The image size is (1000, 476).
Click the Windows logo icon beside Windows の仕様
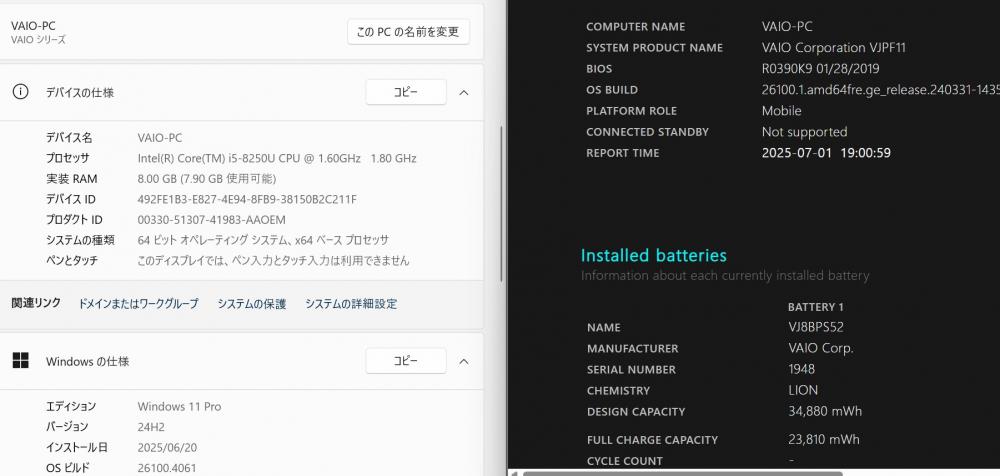point(20,361)
